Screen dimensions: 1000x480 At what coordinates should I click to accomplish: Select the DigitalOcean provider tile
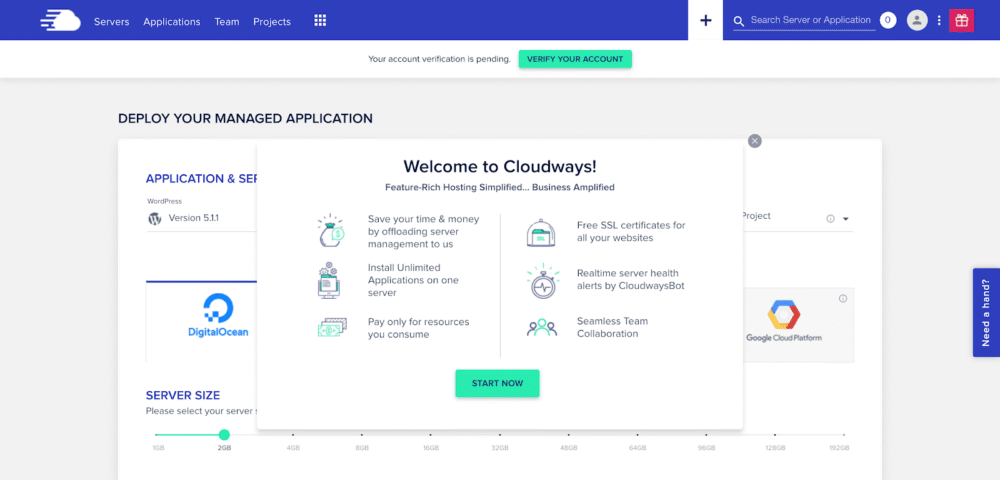[218, 320]
